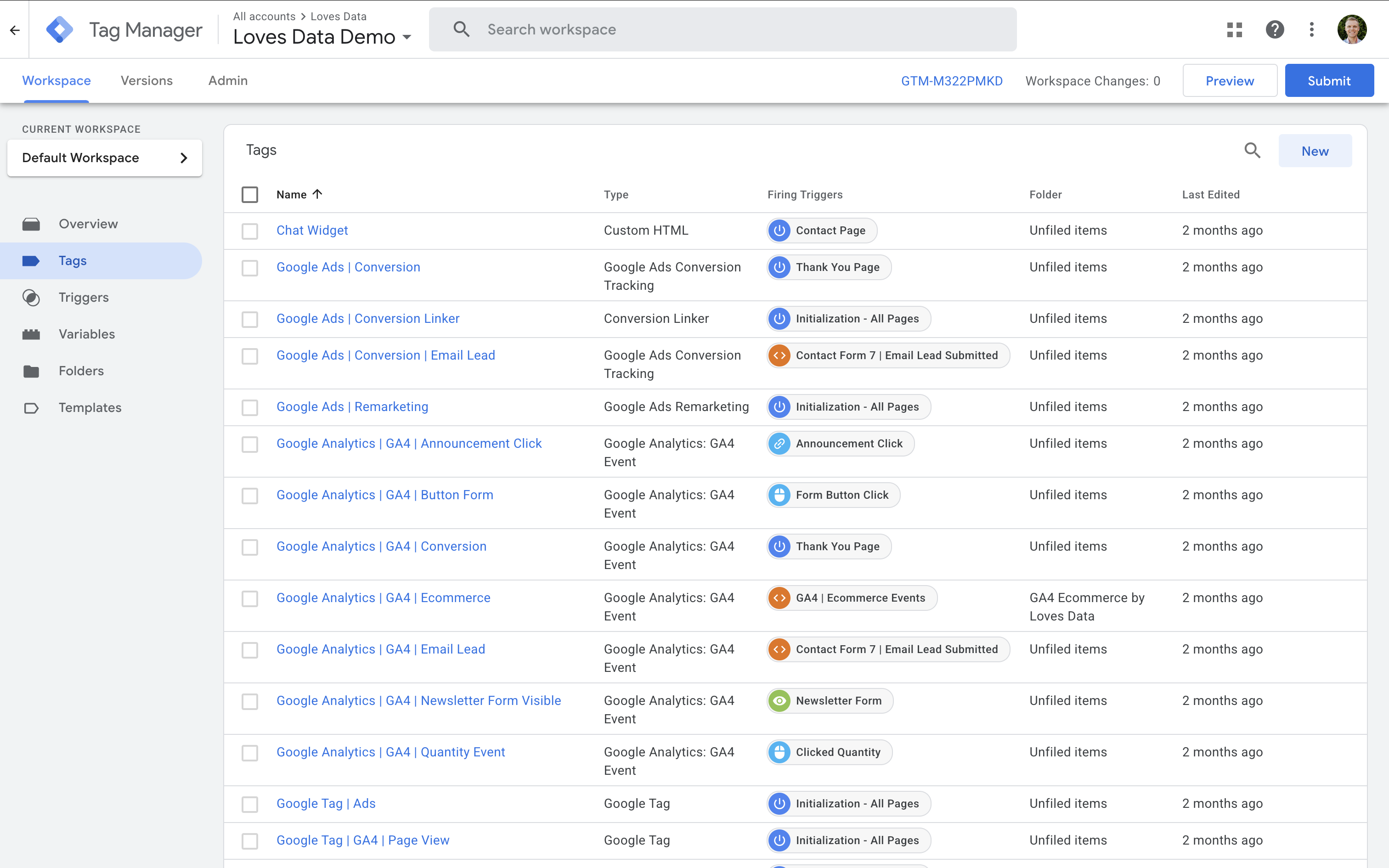This screenshot has height=868, width=1389.
Task: Check the GA4 Announcement Click checkbox
Action: pos(250,444)
